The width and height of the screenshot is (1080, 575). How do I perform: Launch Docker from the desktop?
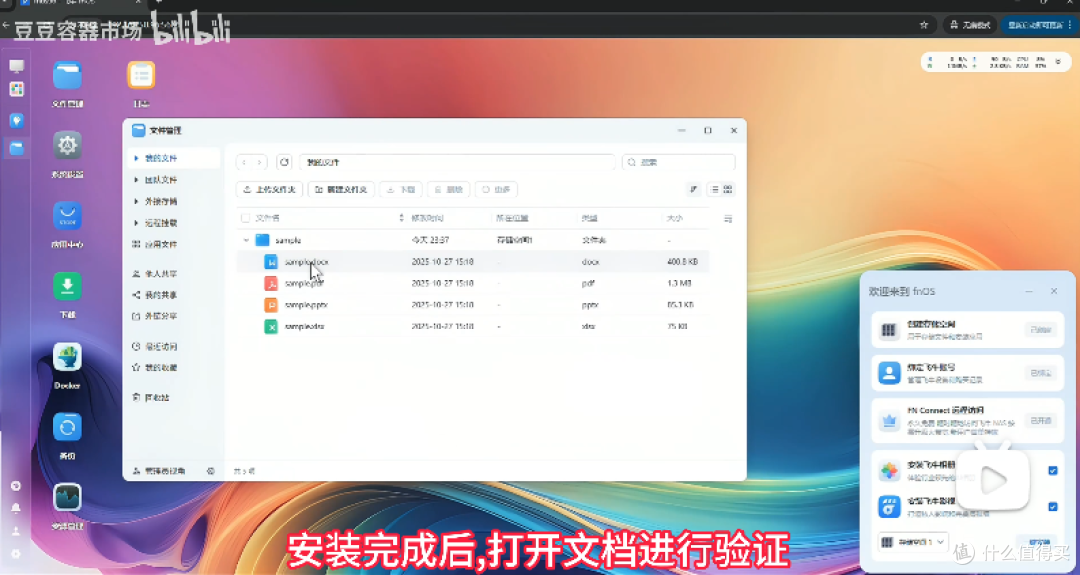[x=67, y=357]
